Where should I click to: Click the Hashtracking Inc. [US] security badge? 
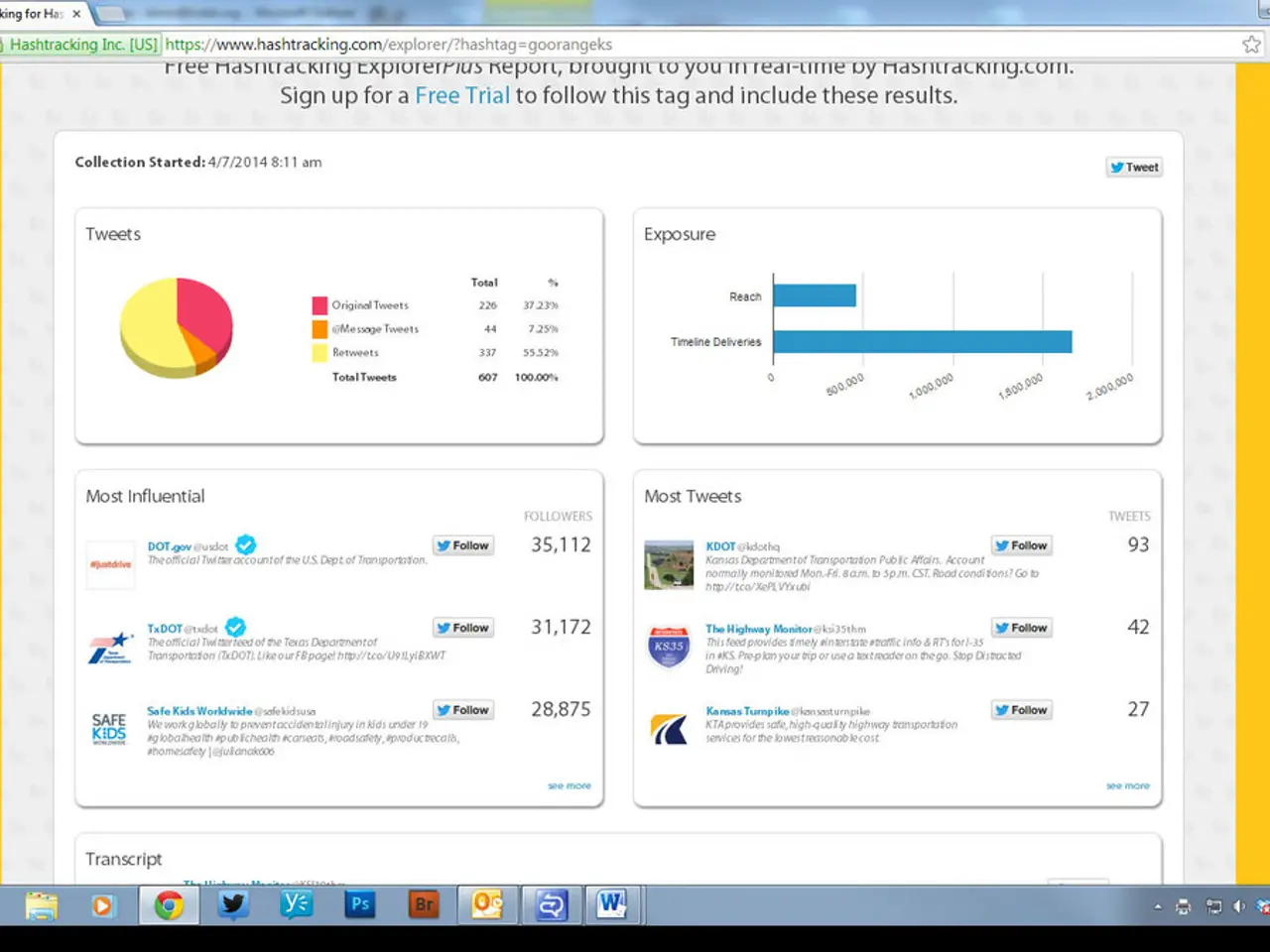pos(79,44)
